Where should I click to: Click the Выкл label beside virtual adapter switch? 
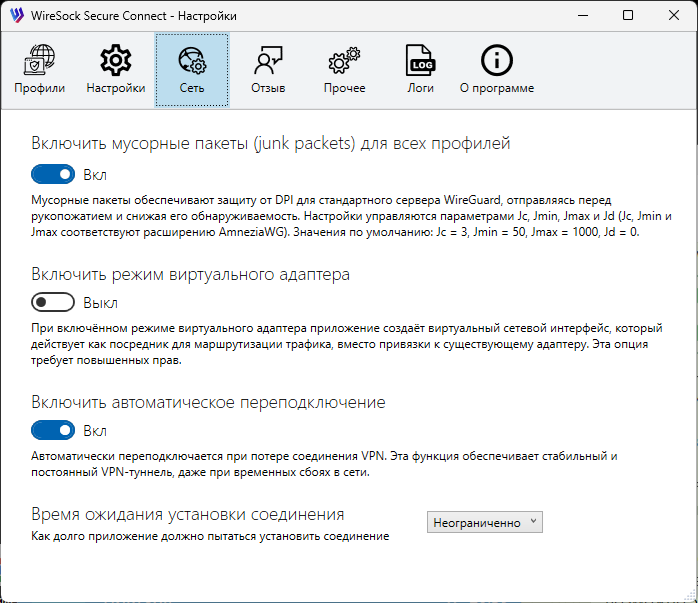pyautogui.click(x=101, y=303)
